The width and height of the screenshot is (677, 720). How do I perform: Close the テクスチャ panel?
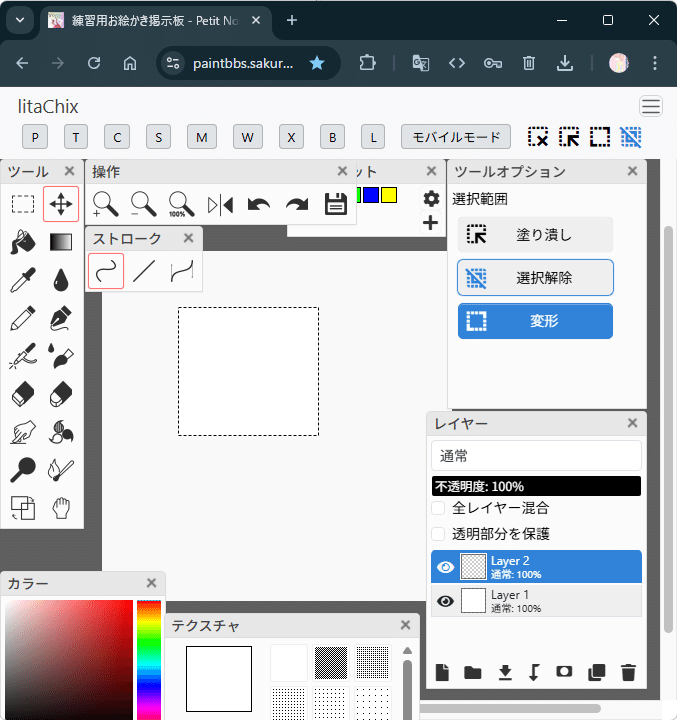405,625
